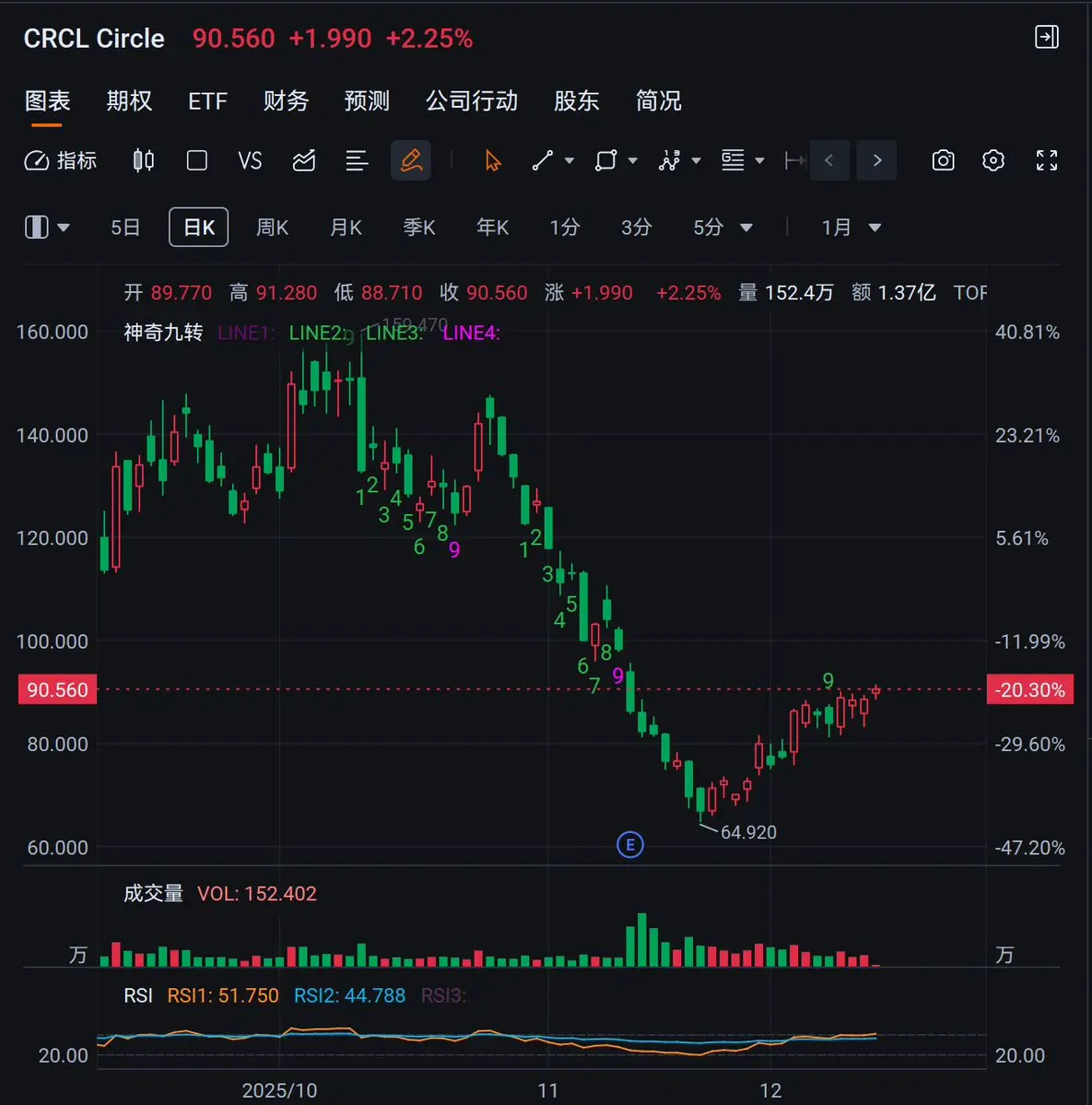
Task: Select the 1分 timeframe
Action: (x=565, y=227)
